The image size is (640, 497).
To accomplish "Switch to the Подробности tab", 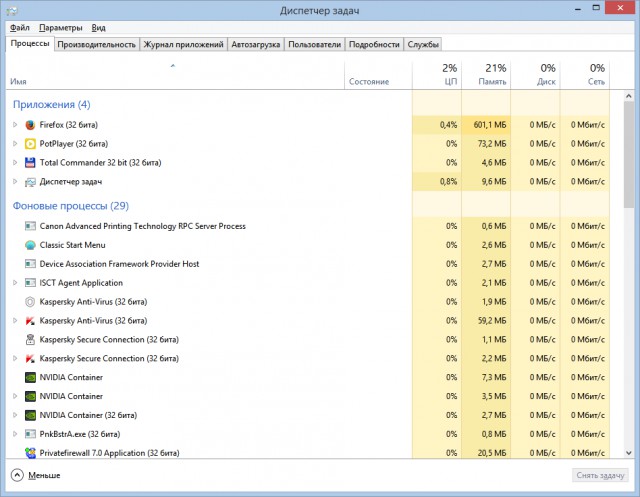I will coord(374,44).
